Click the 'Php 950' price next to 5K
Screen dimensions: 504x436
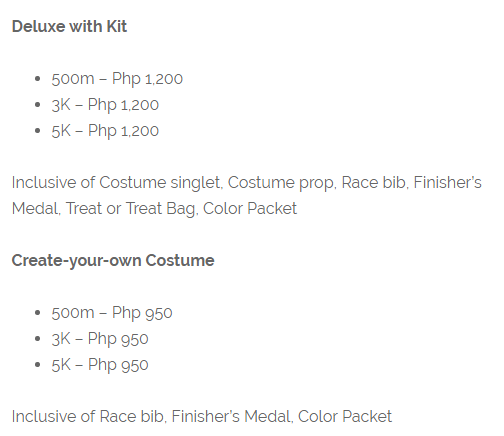click(x=118, y=365)
